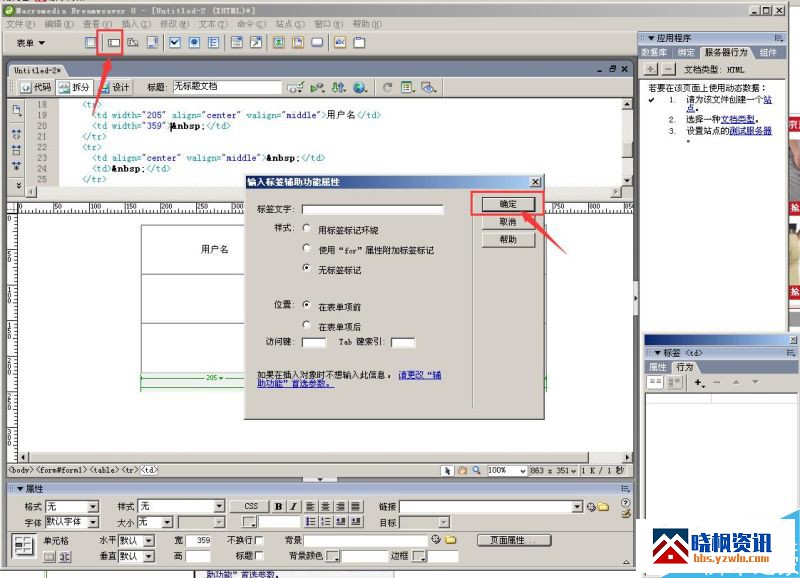
Task: Collapse the 属性 Properties panel
Action: click(20, 489)
